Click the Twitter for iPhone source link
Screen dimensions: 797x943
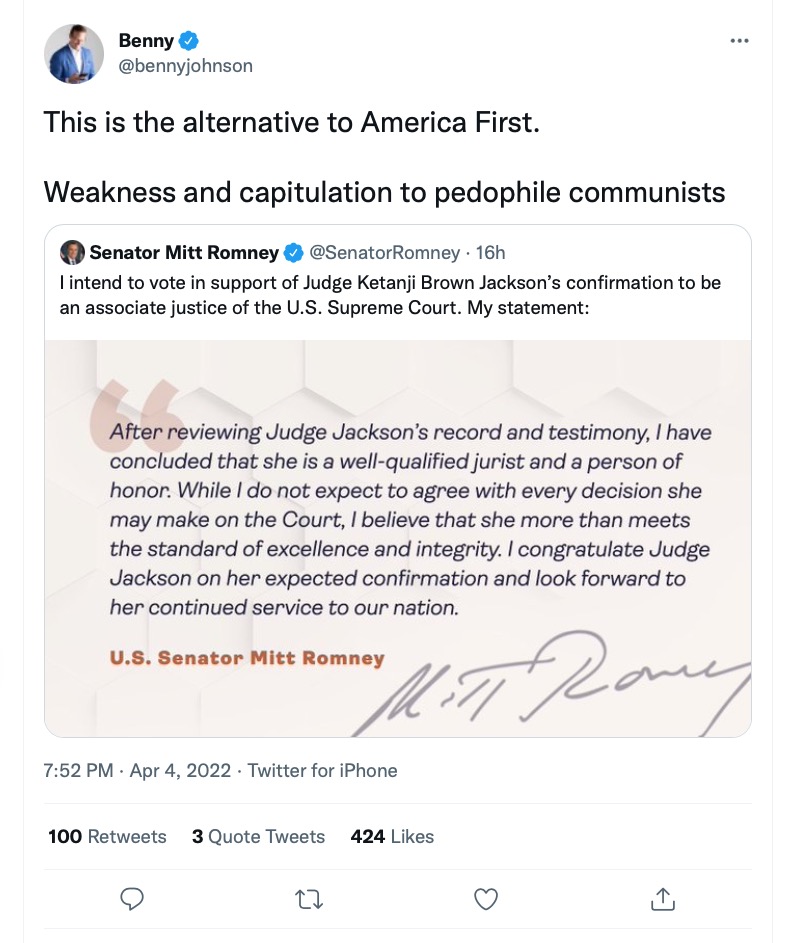pyautogui.click(x=322, y=770)
